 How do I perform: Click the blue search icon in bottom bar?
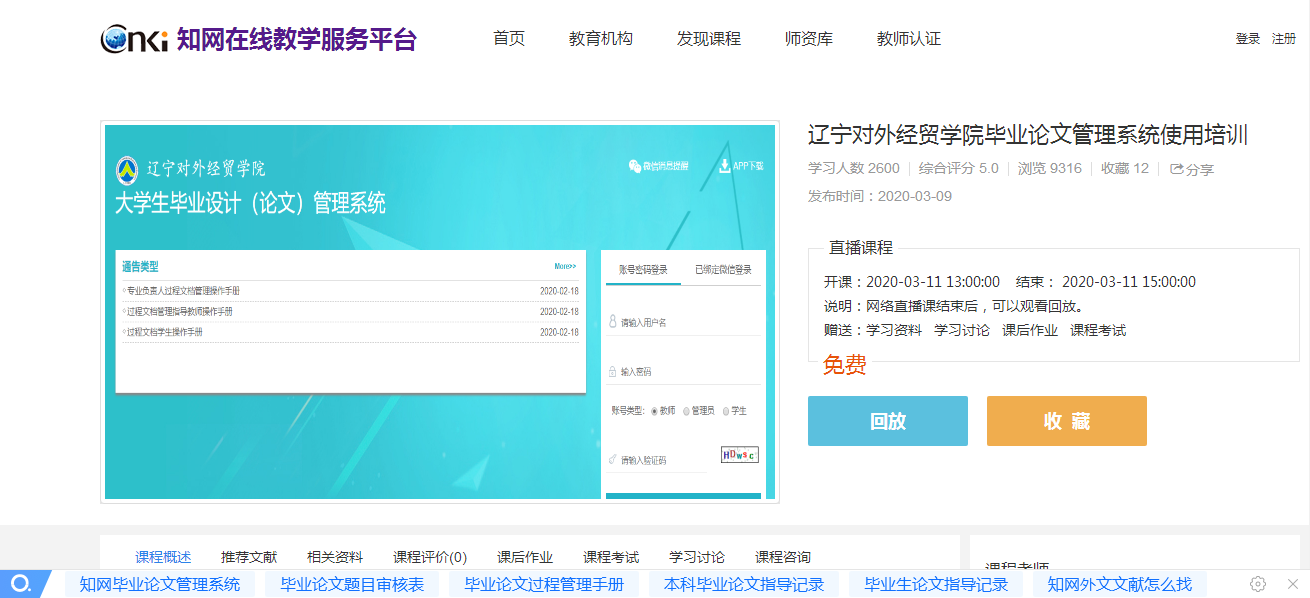point(21,584)
